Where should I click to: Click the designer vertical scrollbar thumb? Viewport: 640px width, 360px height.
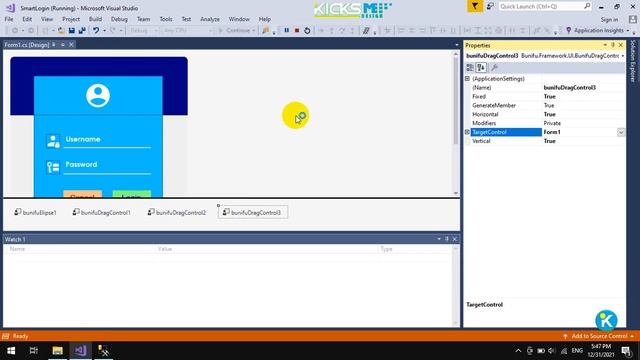(x=456, y=101)
